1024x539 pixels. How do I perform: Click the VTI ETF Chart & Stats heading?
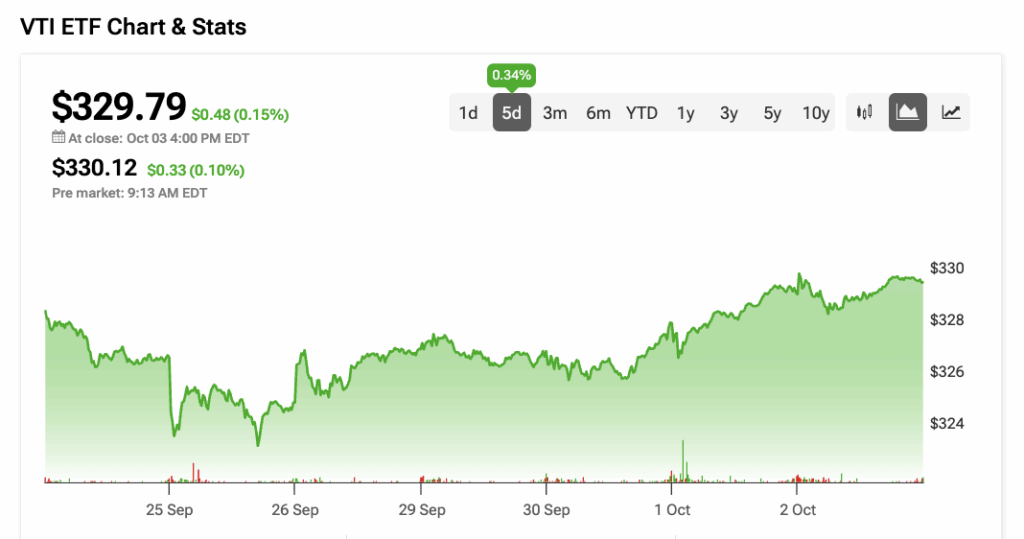click(133, 27)
